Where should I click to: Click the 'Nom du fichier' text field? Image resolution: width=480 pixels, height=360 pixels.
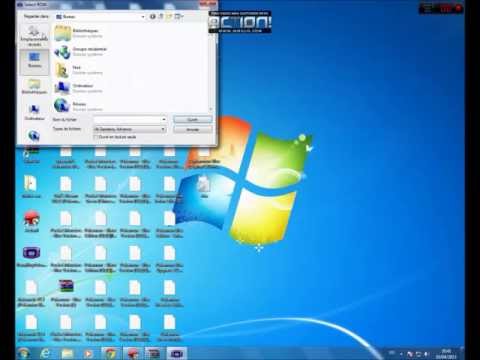127,119
